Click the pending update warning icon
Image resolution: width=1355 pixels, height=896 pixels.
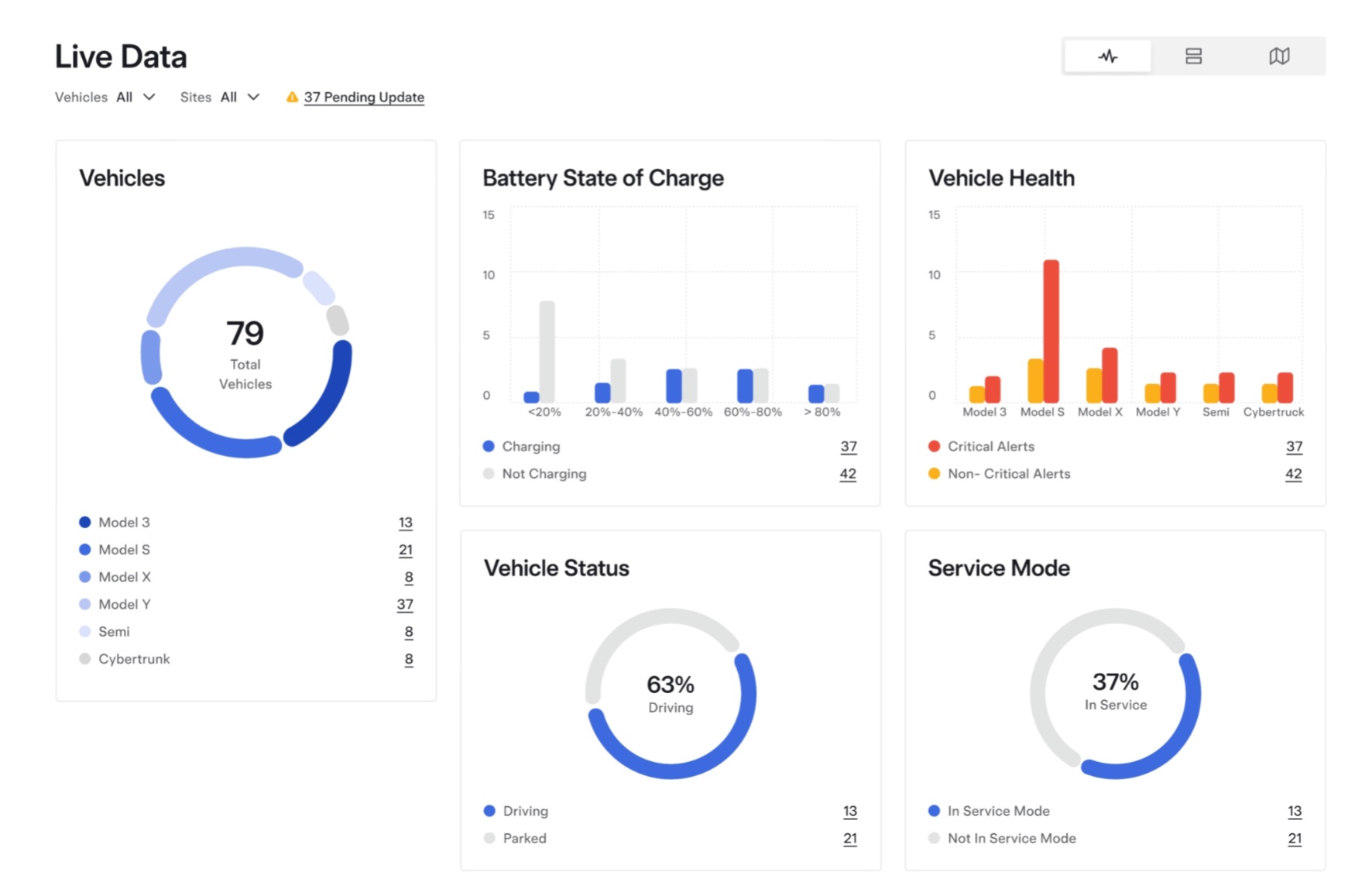292,97
